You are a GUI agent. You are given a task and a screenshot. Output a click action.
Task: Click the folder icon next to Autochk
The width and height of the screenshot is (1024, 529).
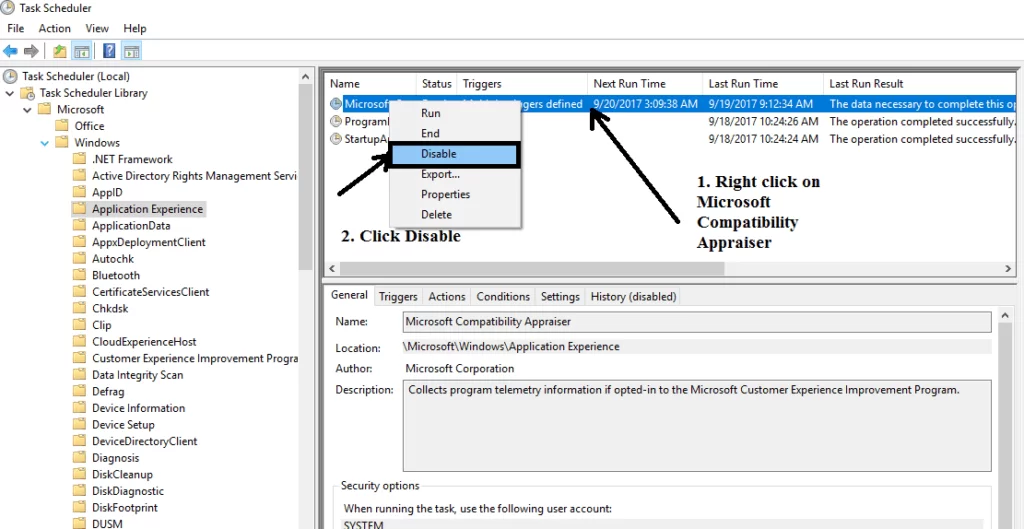pyautogui.click(x=80, y=259)
